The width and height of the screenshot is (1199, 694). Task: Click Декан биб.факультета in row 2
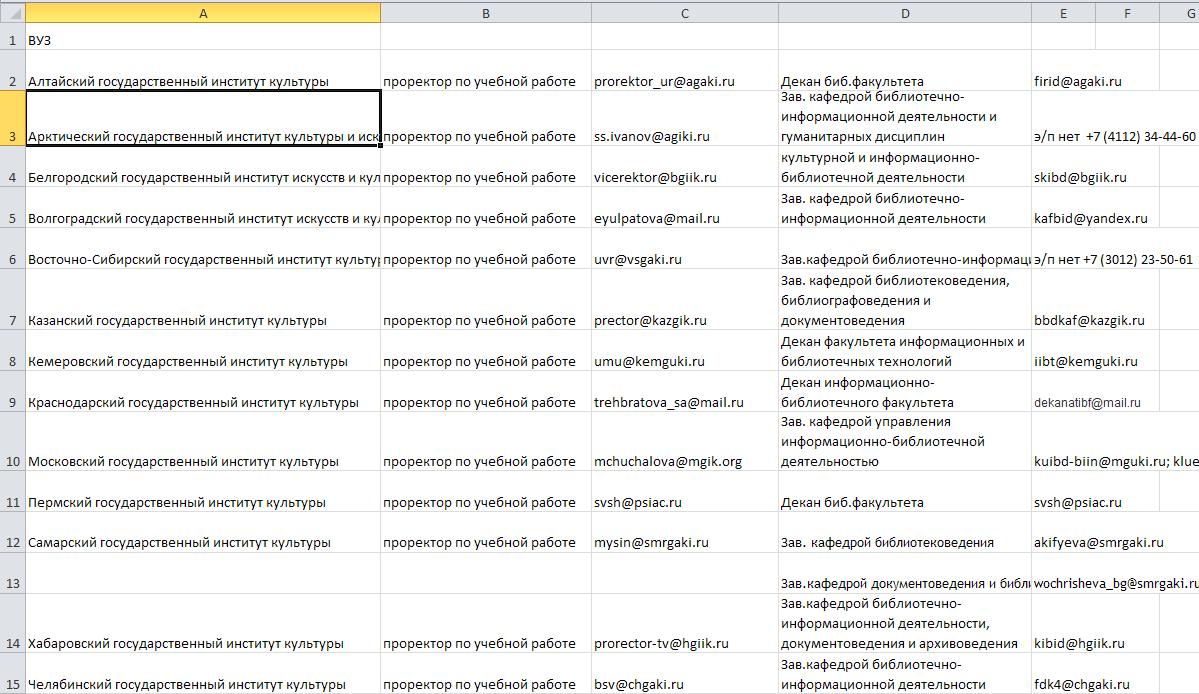pos(905,70)
